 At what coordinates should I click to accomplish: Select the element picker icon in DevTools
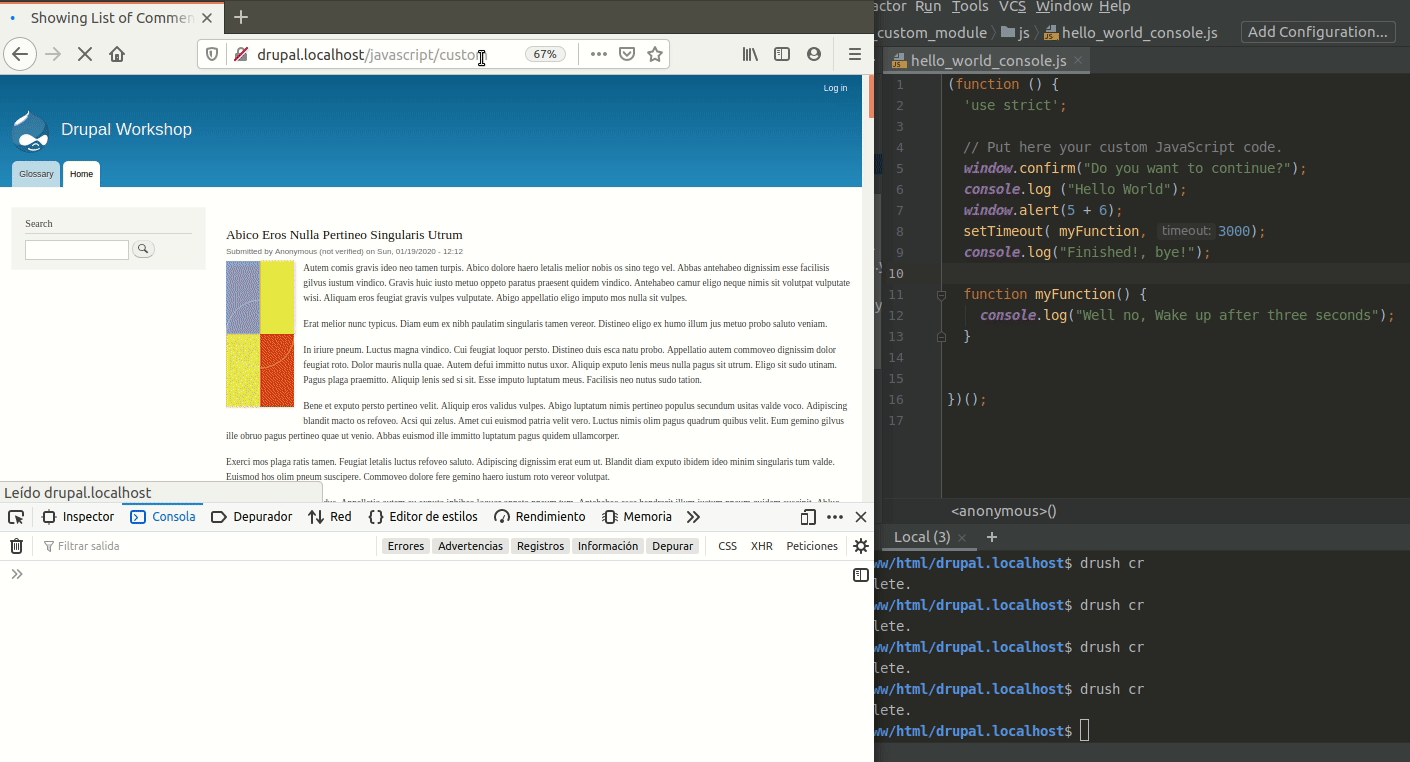coord(15,517)
